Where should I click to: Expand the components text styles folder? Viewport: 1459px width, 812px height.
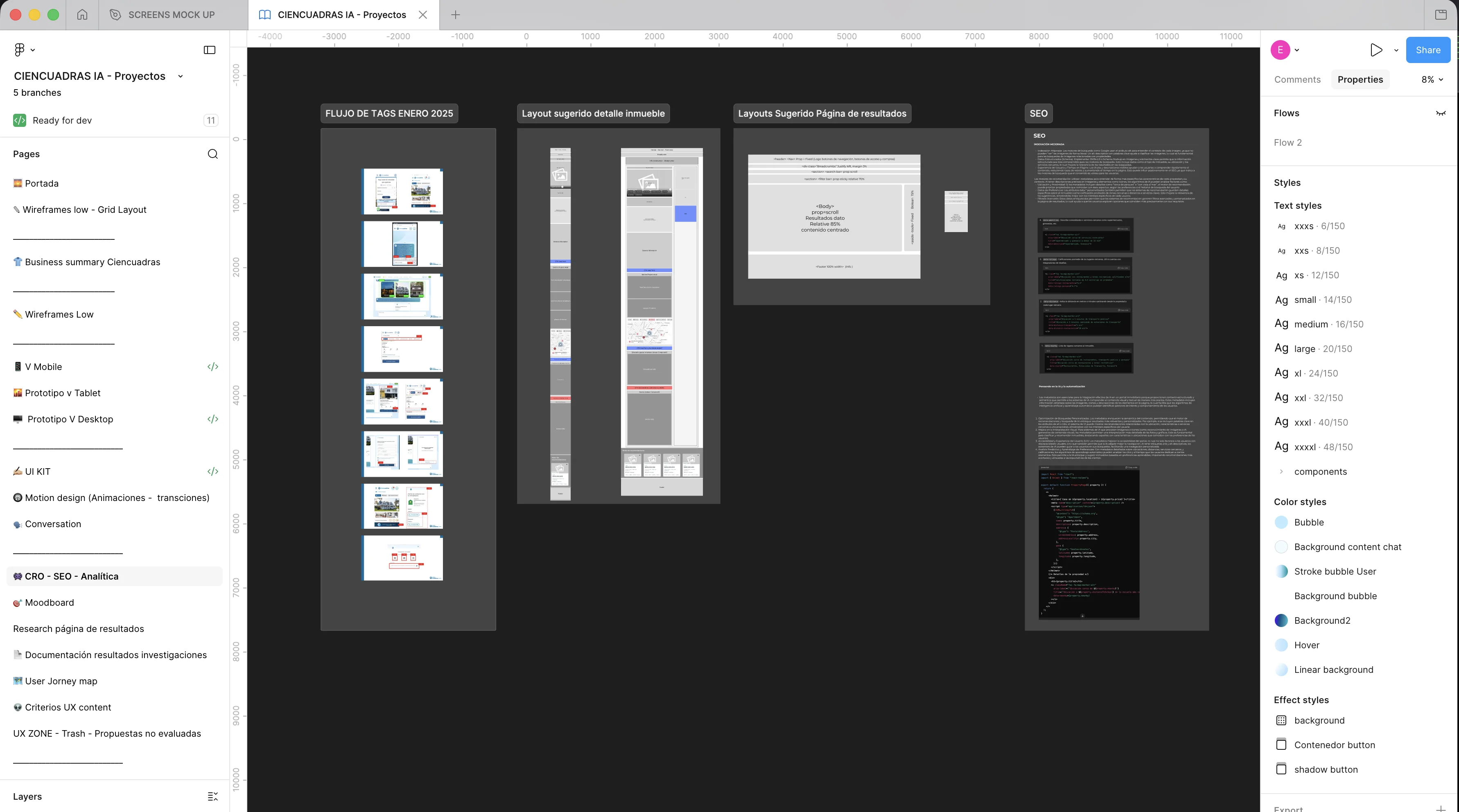(1282, 471)
